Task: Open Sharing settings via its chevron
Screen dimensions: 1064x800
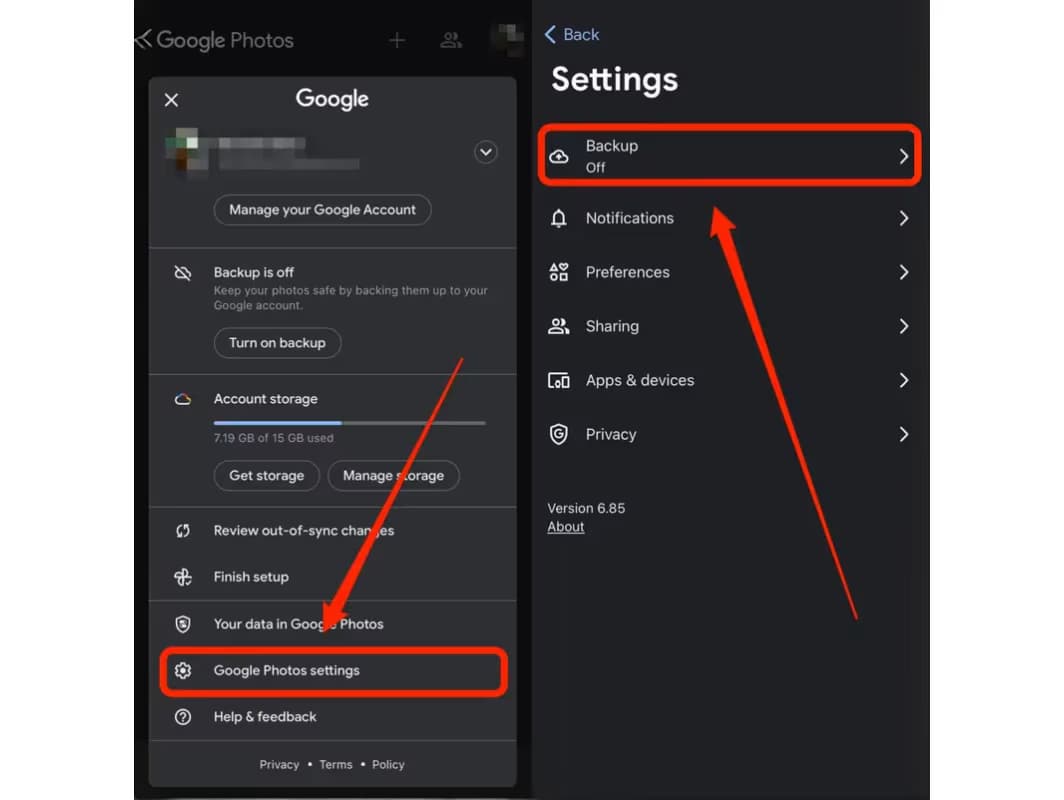Action: 903,326
